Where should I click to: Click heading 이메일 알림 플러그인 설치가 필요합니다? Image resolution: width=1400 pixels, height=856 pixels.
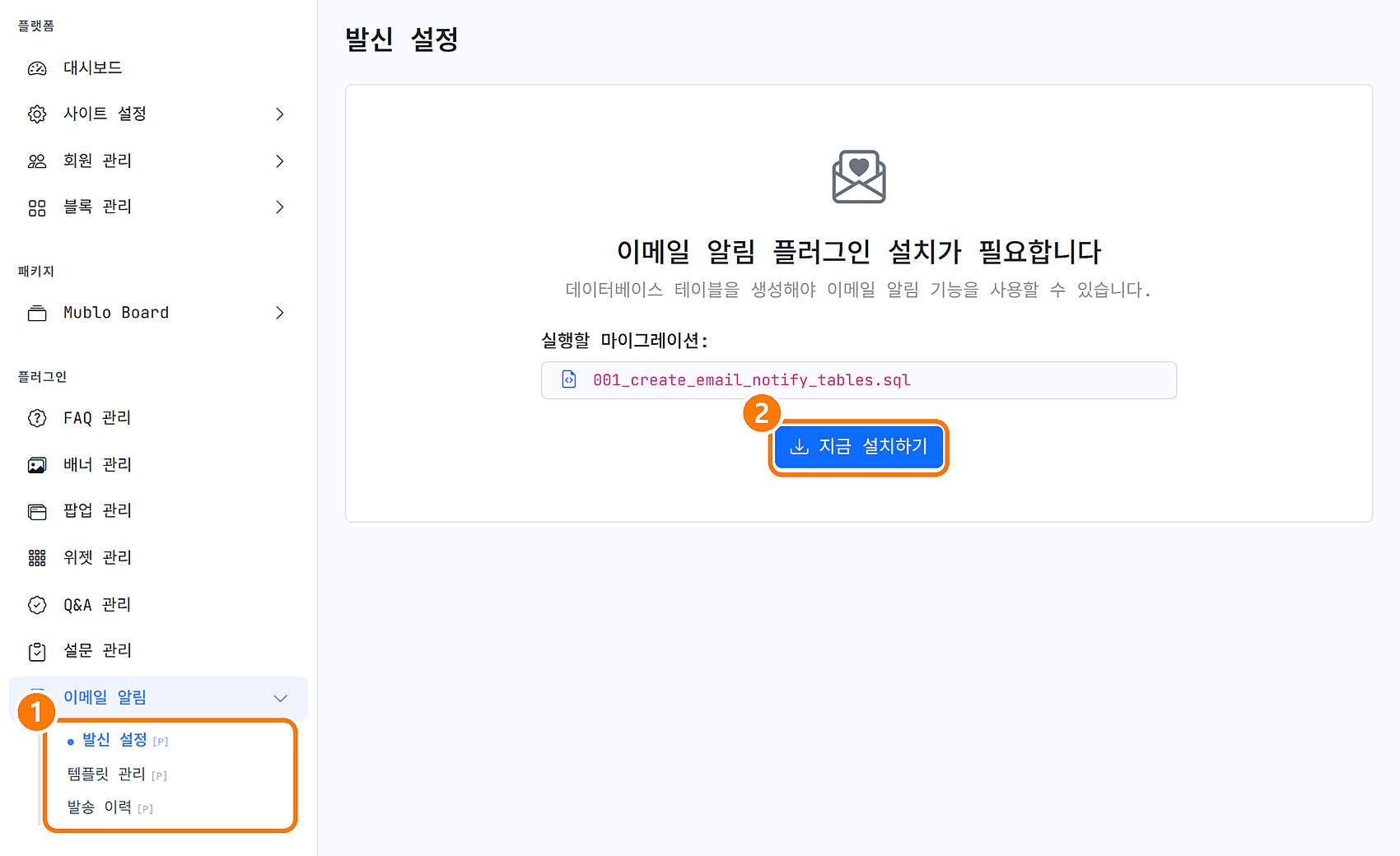click(x=859, y=251)
